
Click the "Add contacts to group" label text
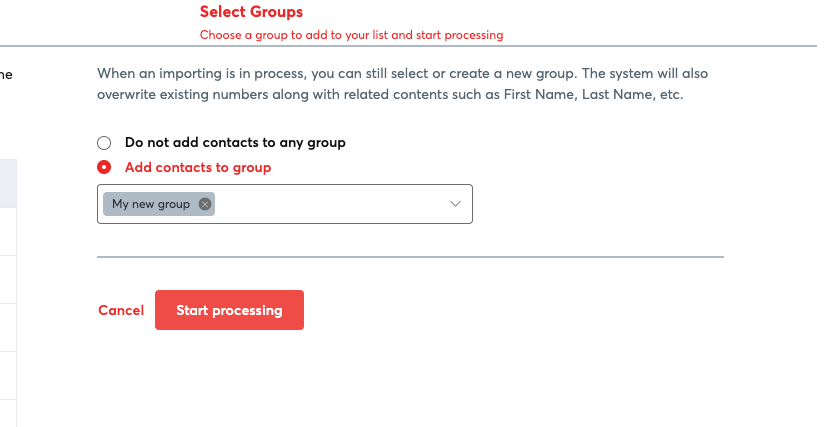pos(198,167)
